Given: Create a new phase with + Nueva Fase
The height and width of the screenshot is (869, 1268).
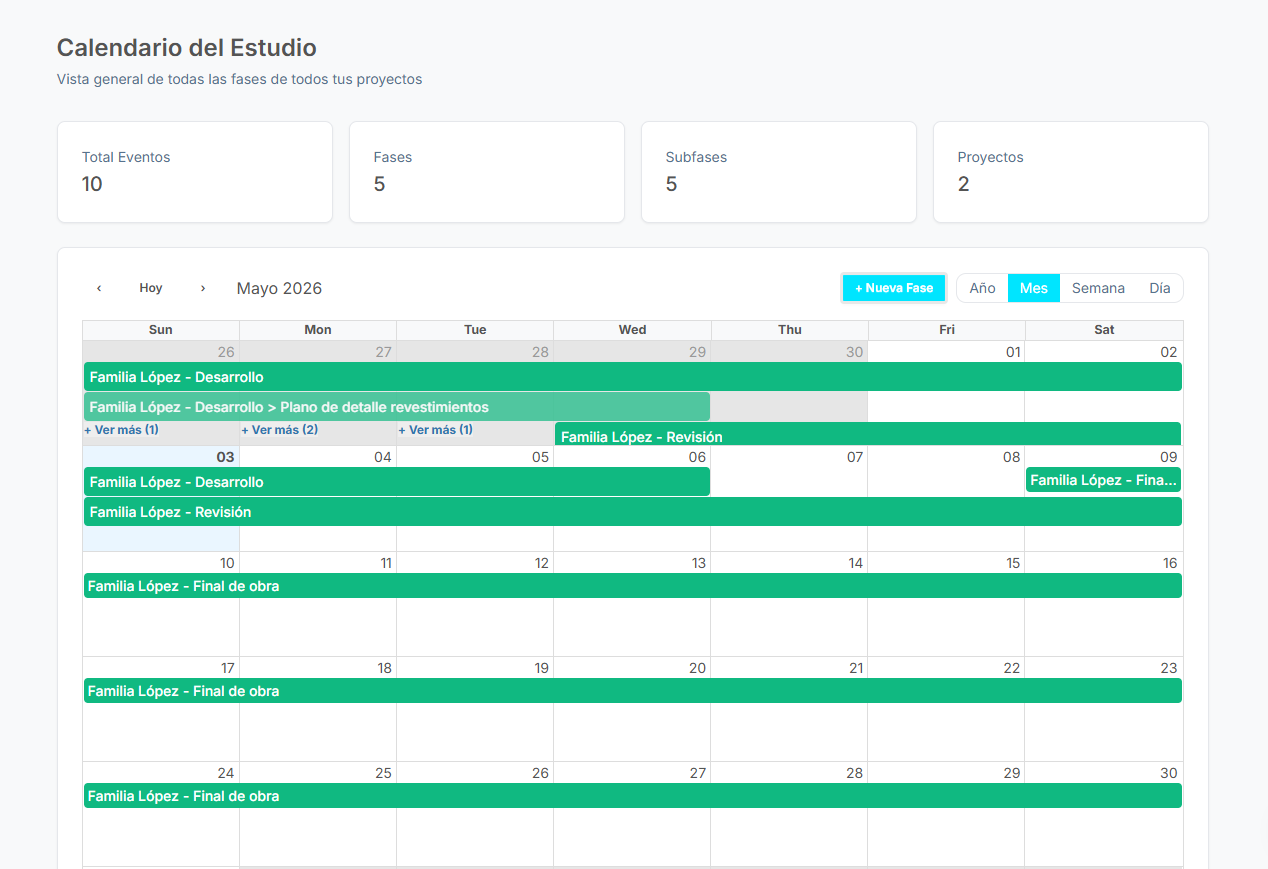Looking at the screenshot, I should coord(894,288).
